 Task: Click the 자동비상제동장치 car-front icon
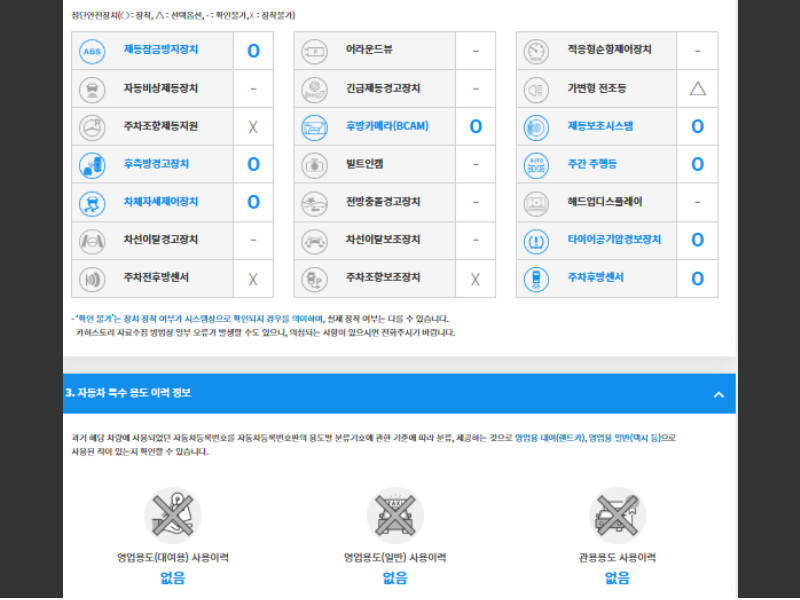92,89
